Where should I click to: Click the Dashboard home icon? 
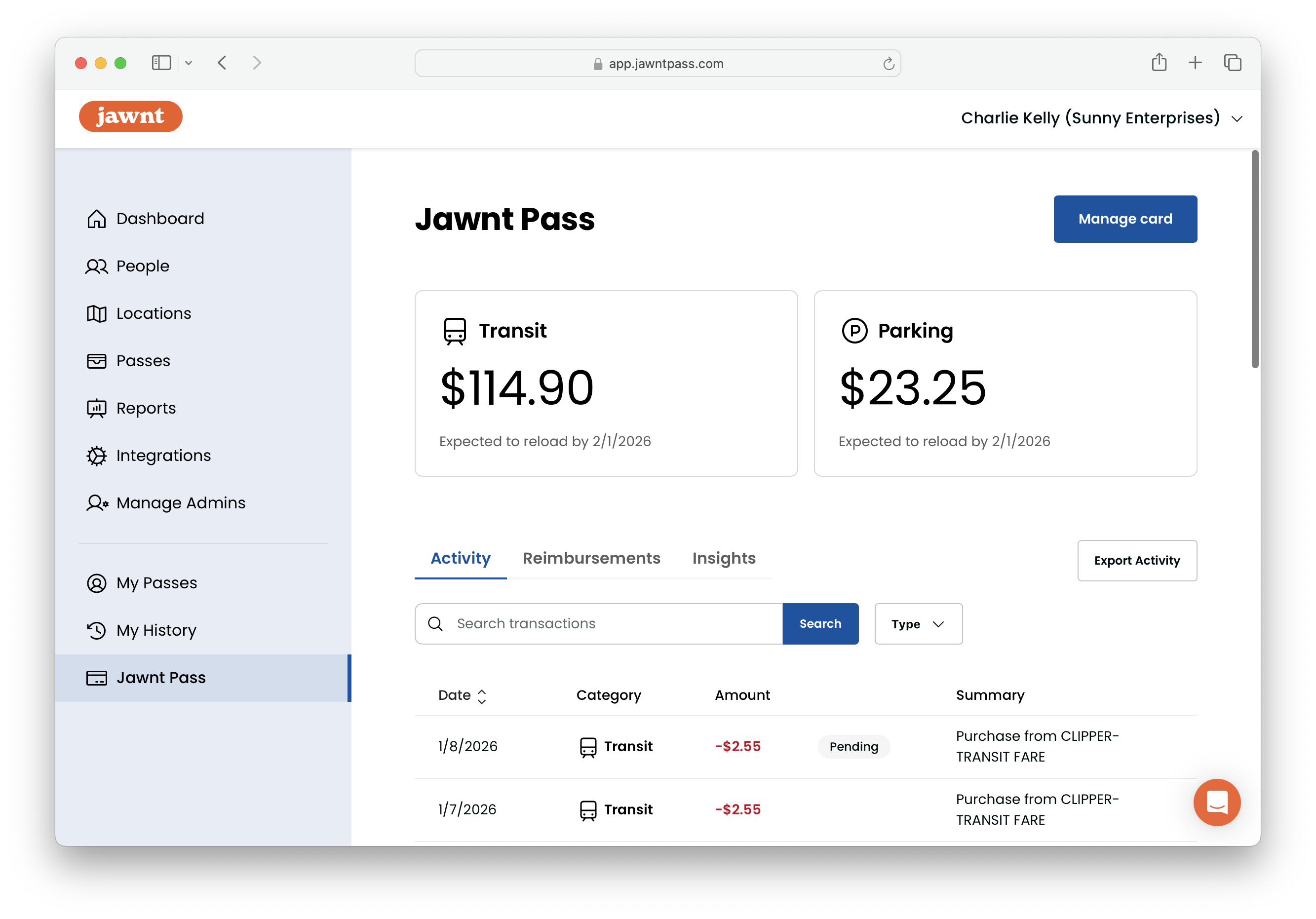pos(96,219)
